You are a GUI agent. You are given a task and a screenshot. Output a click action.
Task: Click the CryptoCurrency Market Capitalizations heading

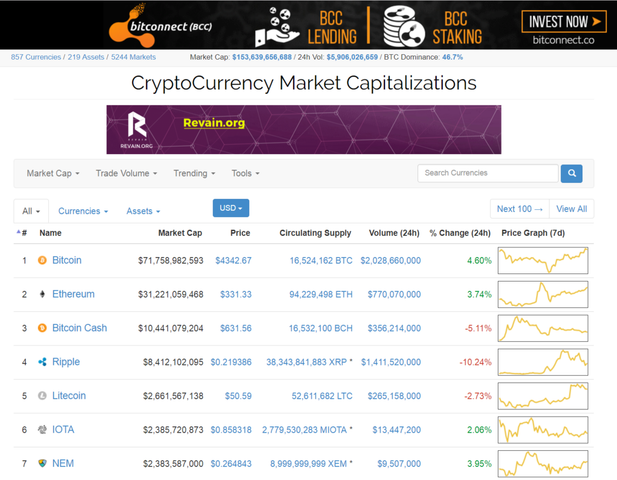(x=304, y=83)
